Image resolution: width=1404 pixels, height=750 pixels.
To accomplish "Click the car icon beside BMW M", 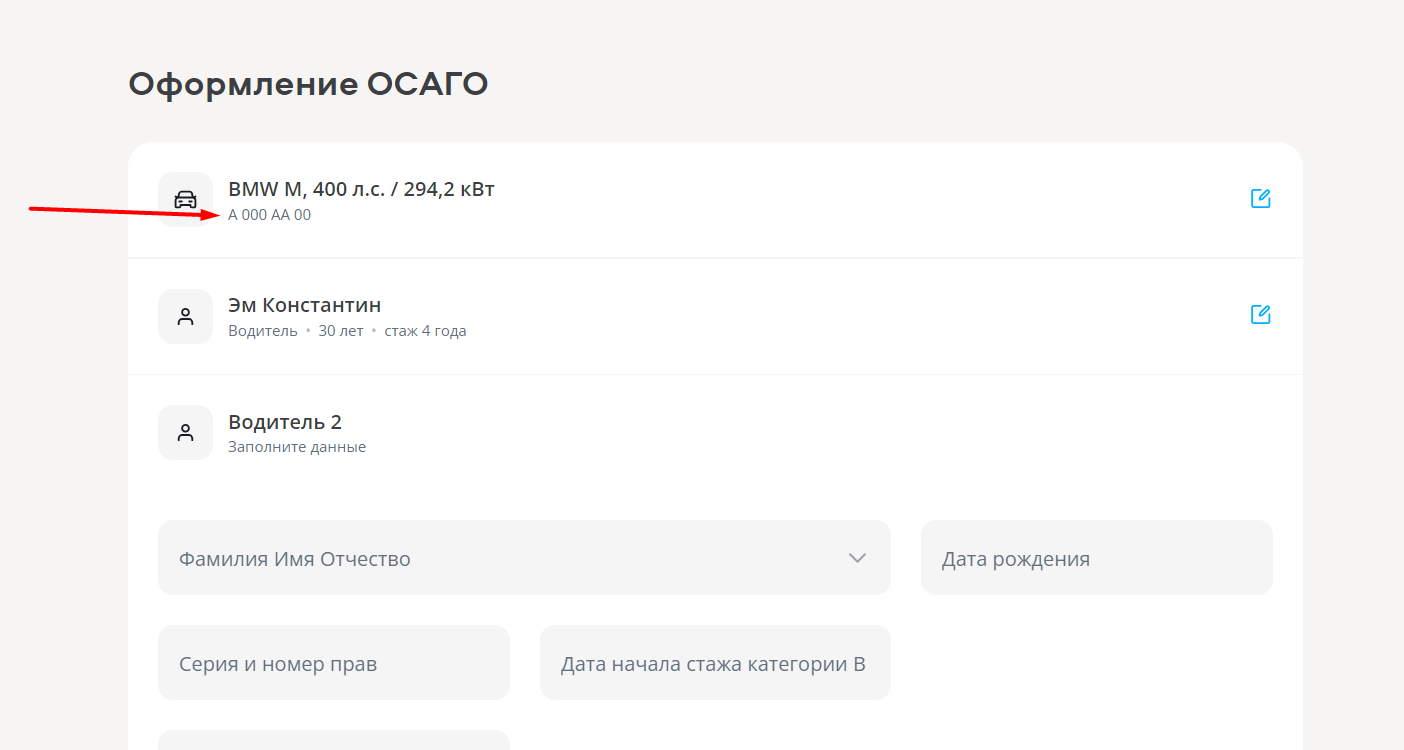I will [185, 199].
